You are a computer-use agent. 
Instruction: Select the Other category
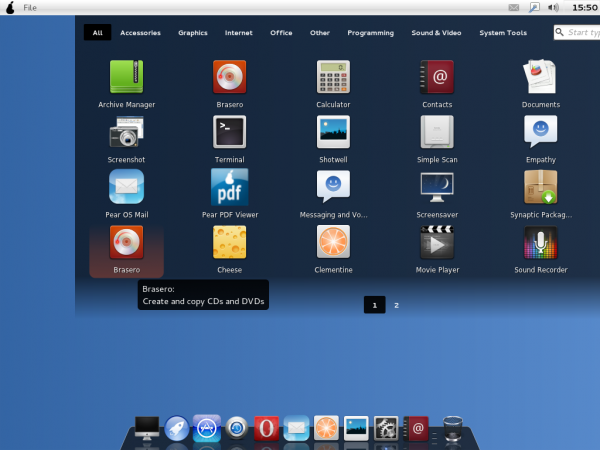[320, 33]
